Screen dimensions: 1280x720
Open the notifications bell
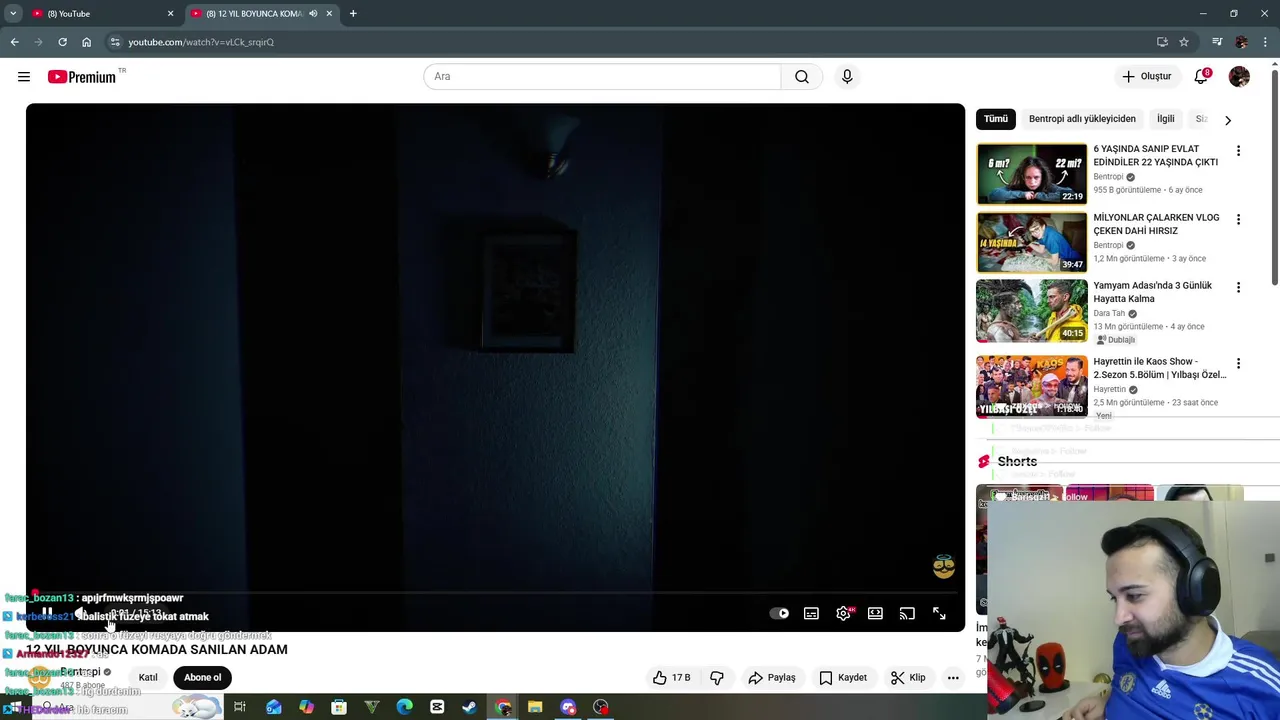[1202, 77]
